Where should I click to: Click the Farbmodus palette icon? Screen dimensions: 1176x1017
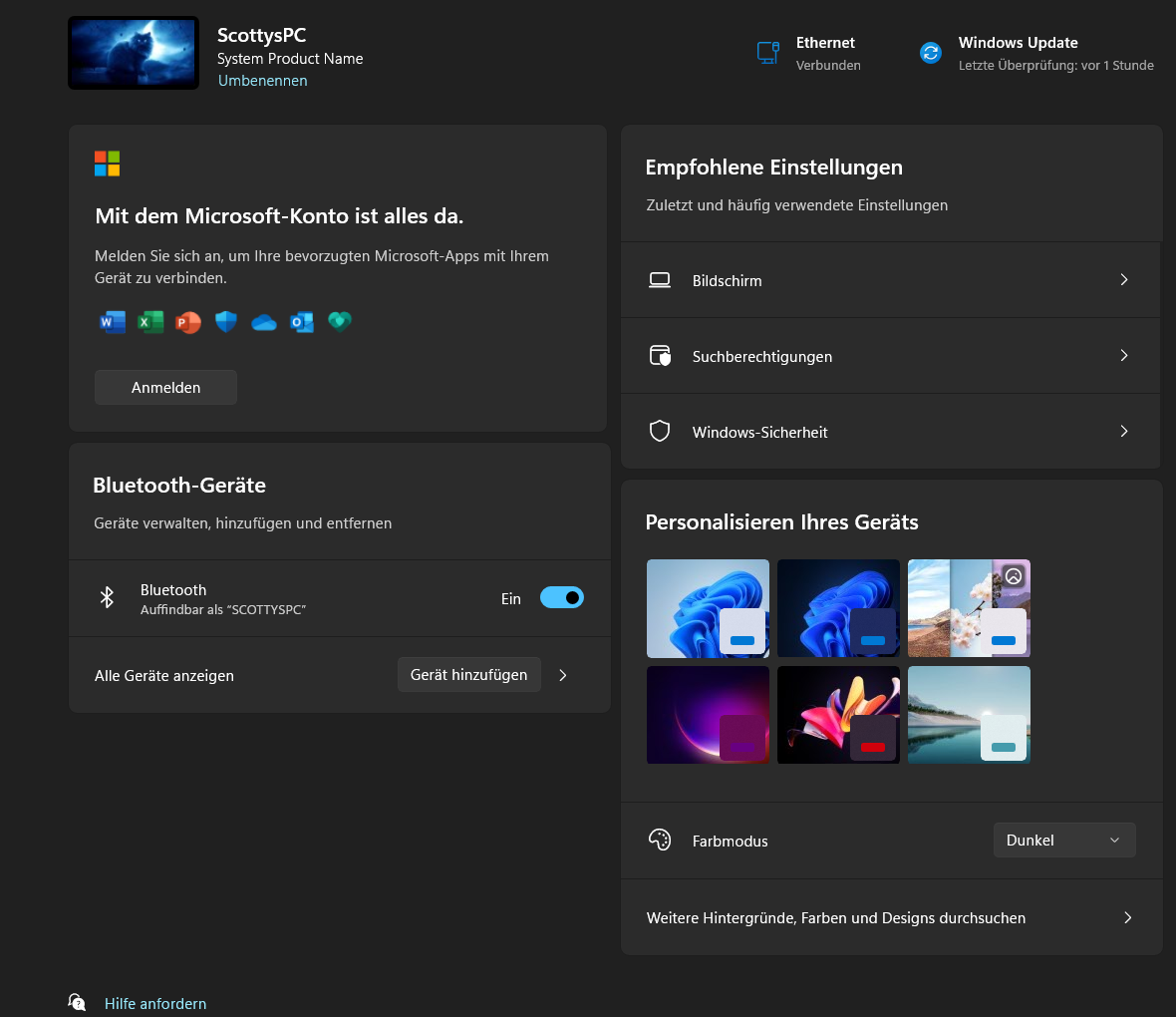[660, 840]
